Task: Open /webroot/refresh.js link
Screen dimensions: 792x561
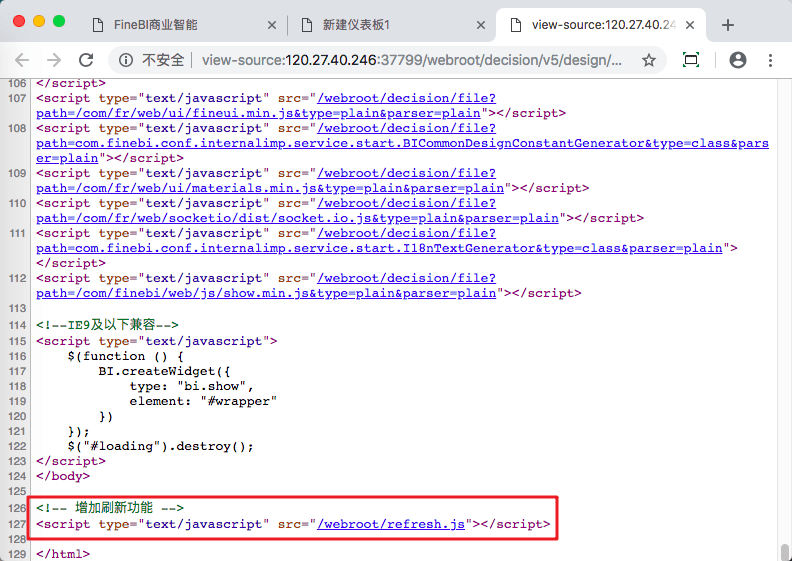Action: (390, 524)
